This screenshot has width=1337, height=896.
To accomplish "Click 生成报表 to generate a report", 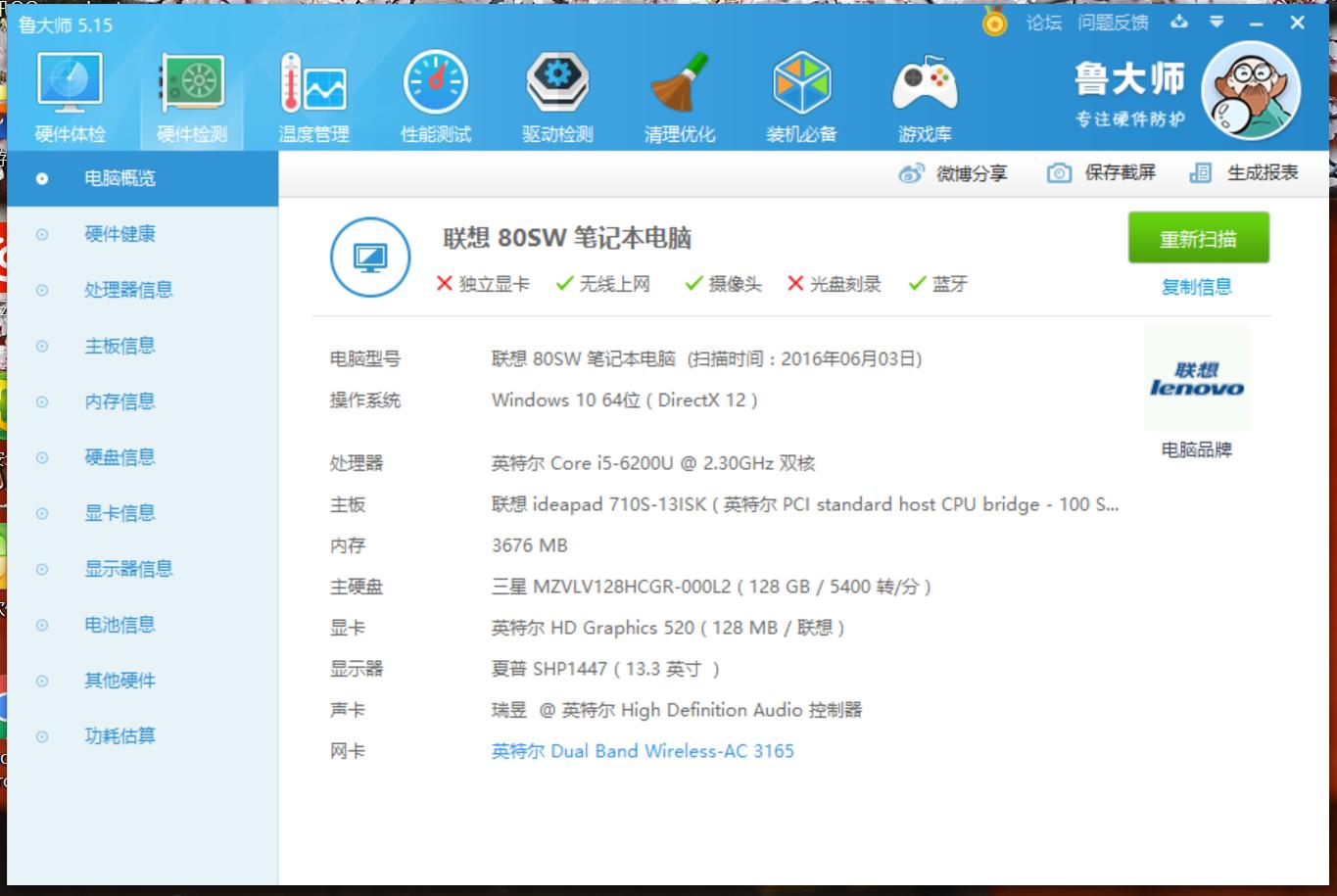I will click(x=1263, y=171).
